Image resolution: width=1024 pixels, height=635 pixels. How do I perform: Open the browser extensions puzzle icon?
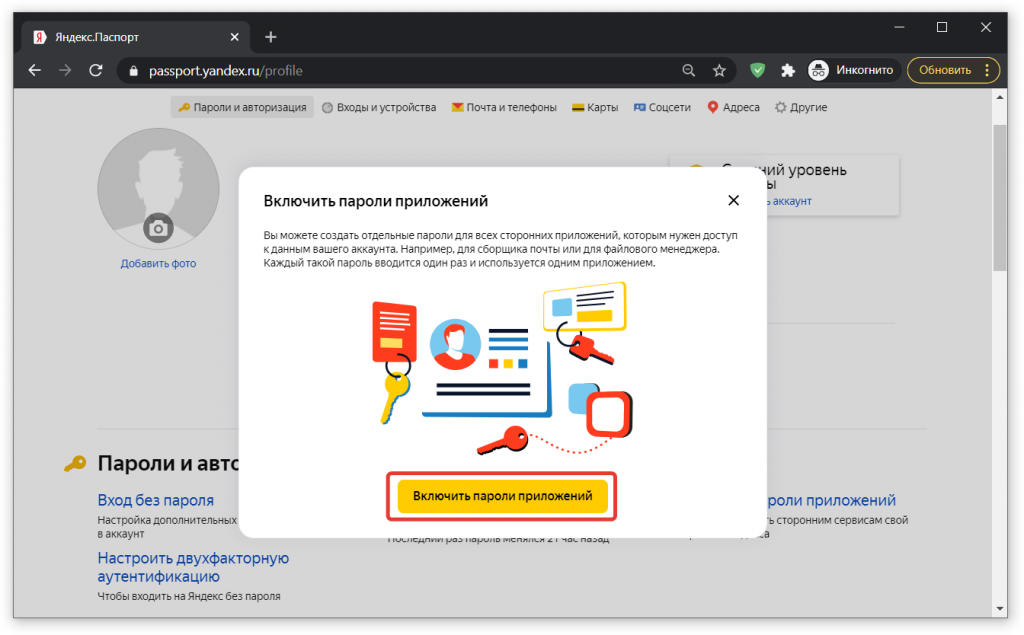pyautogui.click(x=788, y=70)
